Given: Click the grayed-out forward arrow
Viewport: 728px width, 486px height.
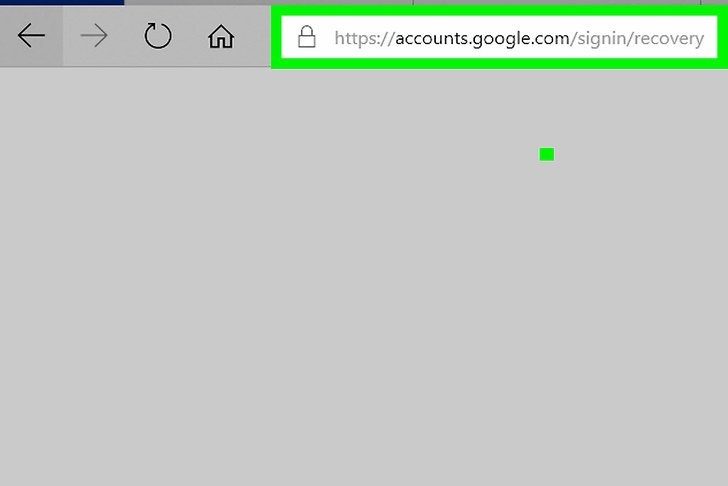Looking at the screenshot, I should point(94,36).
